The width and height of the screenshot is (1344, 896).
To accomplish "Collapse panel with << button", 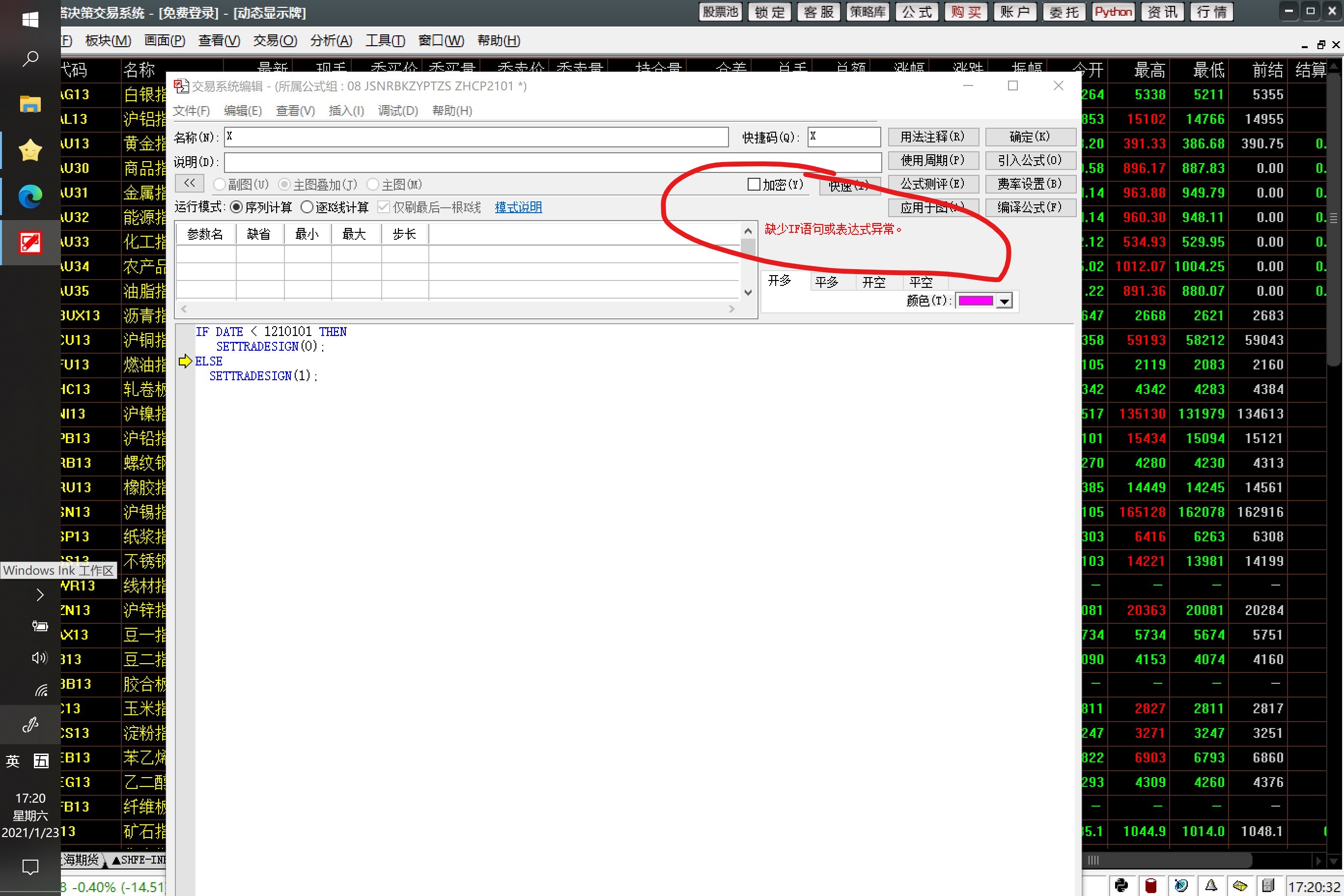I will point(189,183).
